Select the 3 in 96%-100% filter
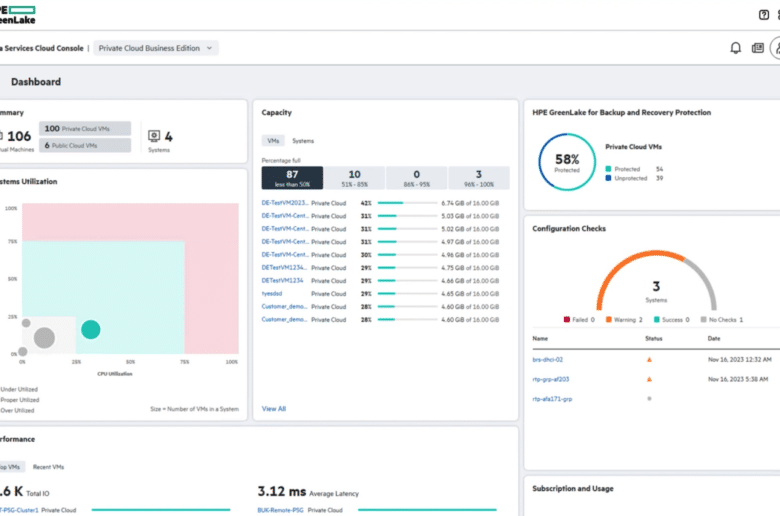This screenshot has width=780, height=516. point(479,178)
